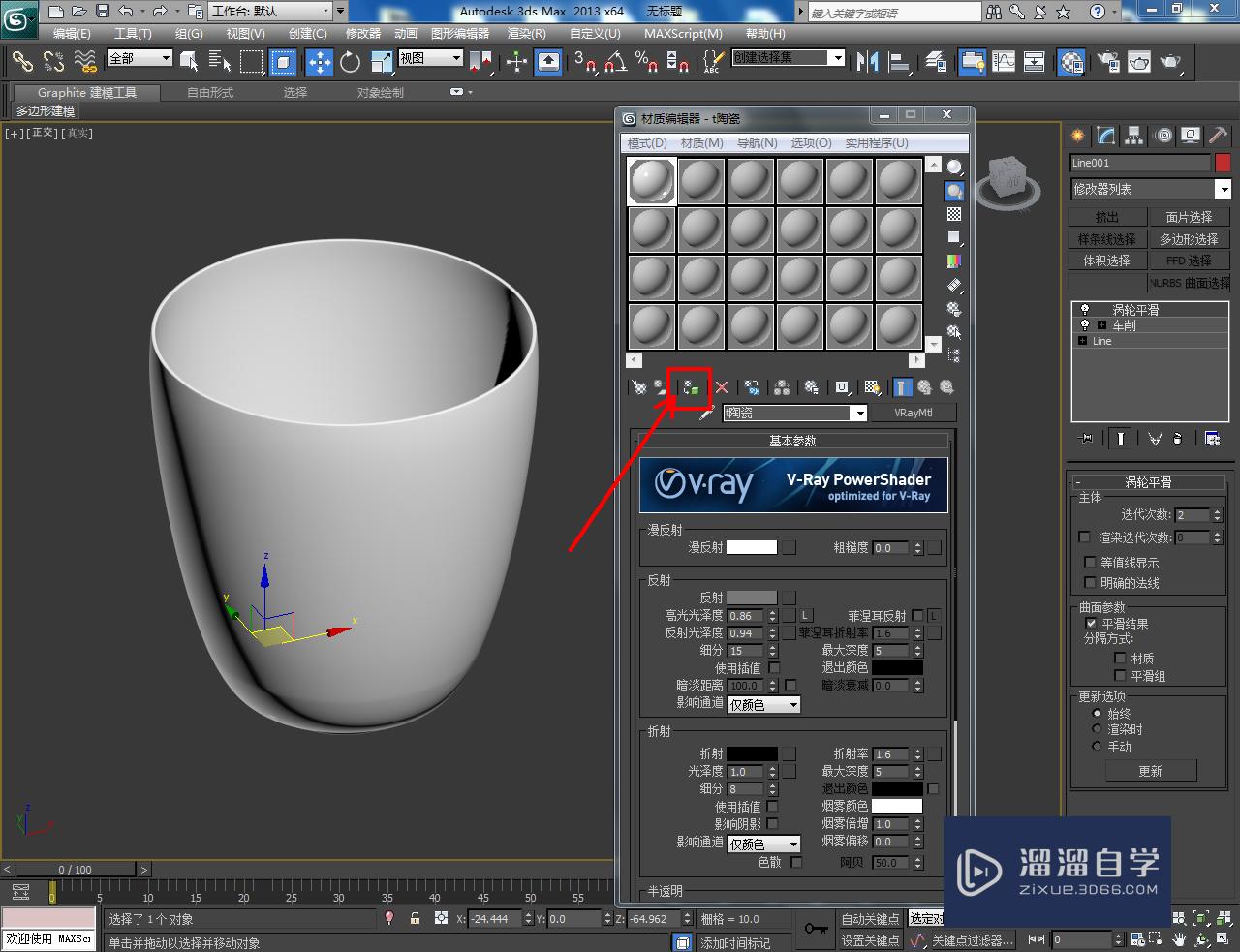Open 模式(D) menu in material editor
Image resolution: width=1240 pixels, height=952 pixels.
coord(647,142)
